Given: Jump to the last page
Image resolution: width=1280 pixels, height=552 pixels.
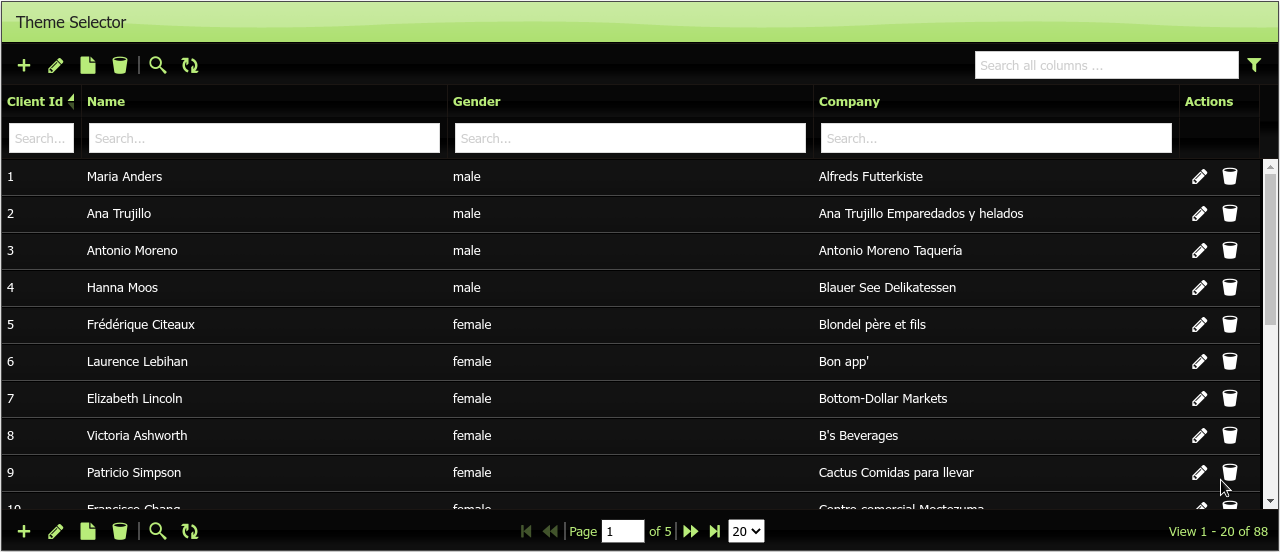Looking at the screenshot, I should [x=714, y=532].
